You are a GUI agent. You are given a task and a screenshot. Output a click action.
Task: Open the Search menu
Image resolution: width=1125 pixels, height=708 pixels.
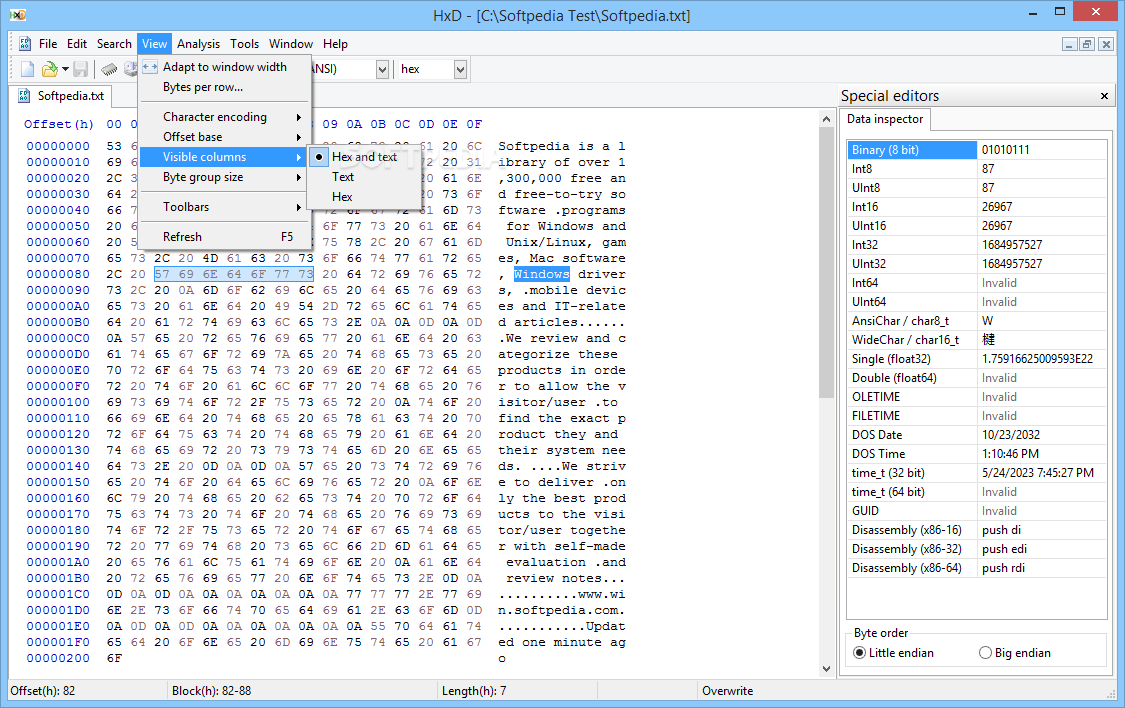tap(114, 44)
